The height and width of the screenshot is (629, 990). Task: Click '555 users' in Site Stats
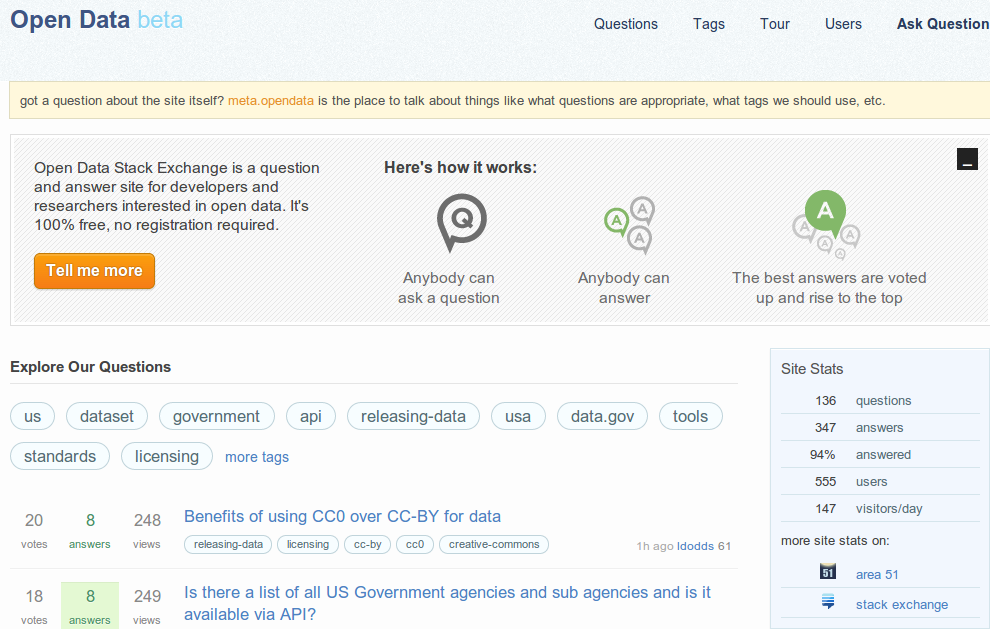(880, 481)
